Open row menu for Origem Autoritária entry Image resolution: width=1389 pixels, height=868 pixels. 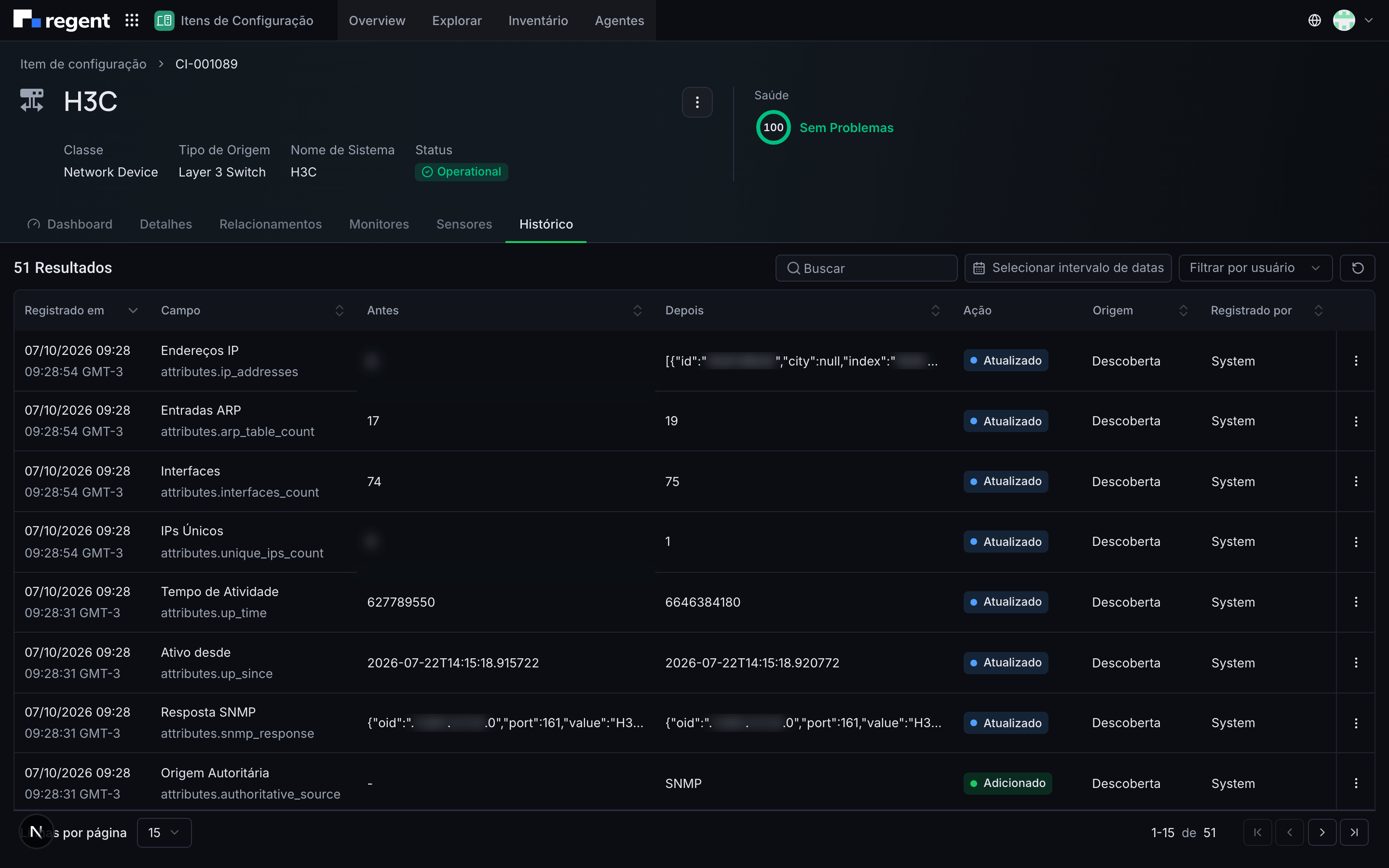[x=1356, y=783]
